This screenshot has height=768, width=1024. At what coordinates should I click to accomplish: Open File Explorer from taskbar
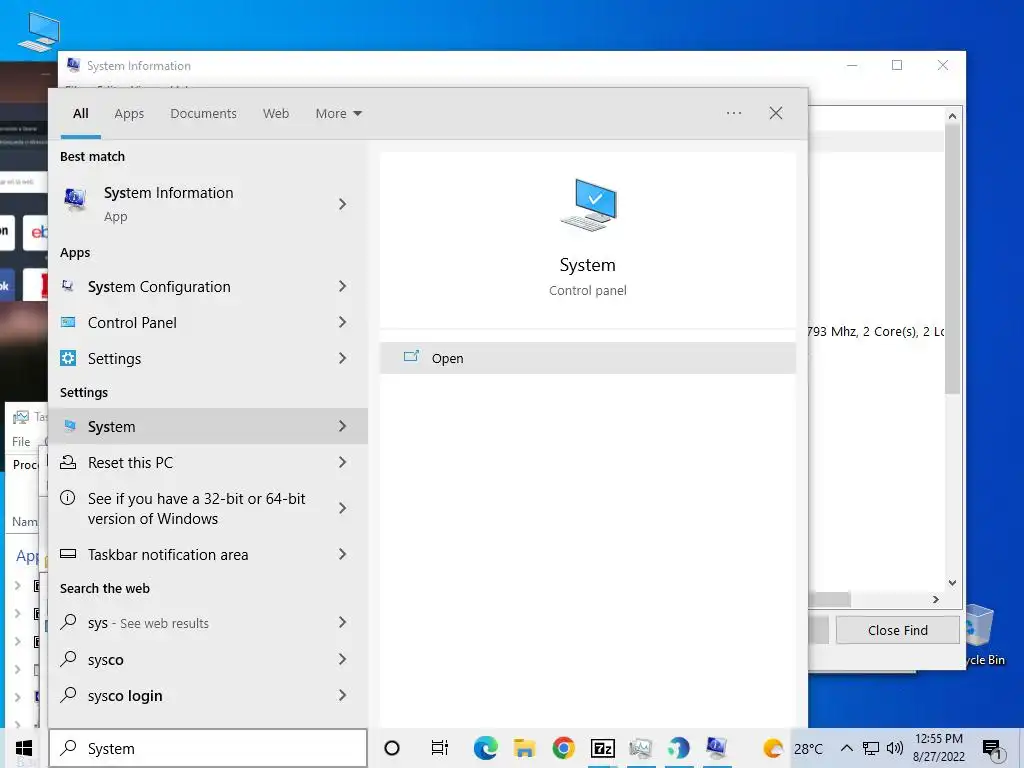(x=524, y=748)
